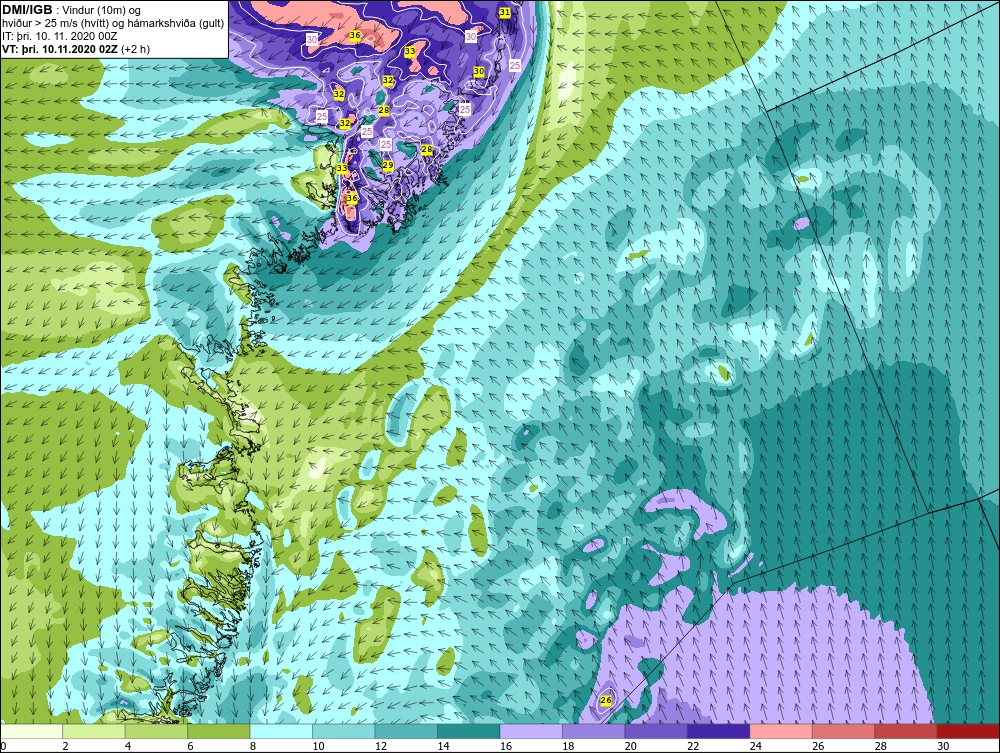Click the 10–12 m/s light teal swatch
This screenshot has width=1000, height=753.
[344, 731]
